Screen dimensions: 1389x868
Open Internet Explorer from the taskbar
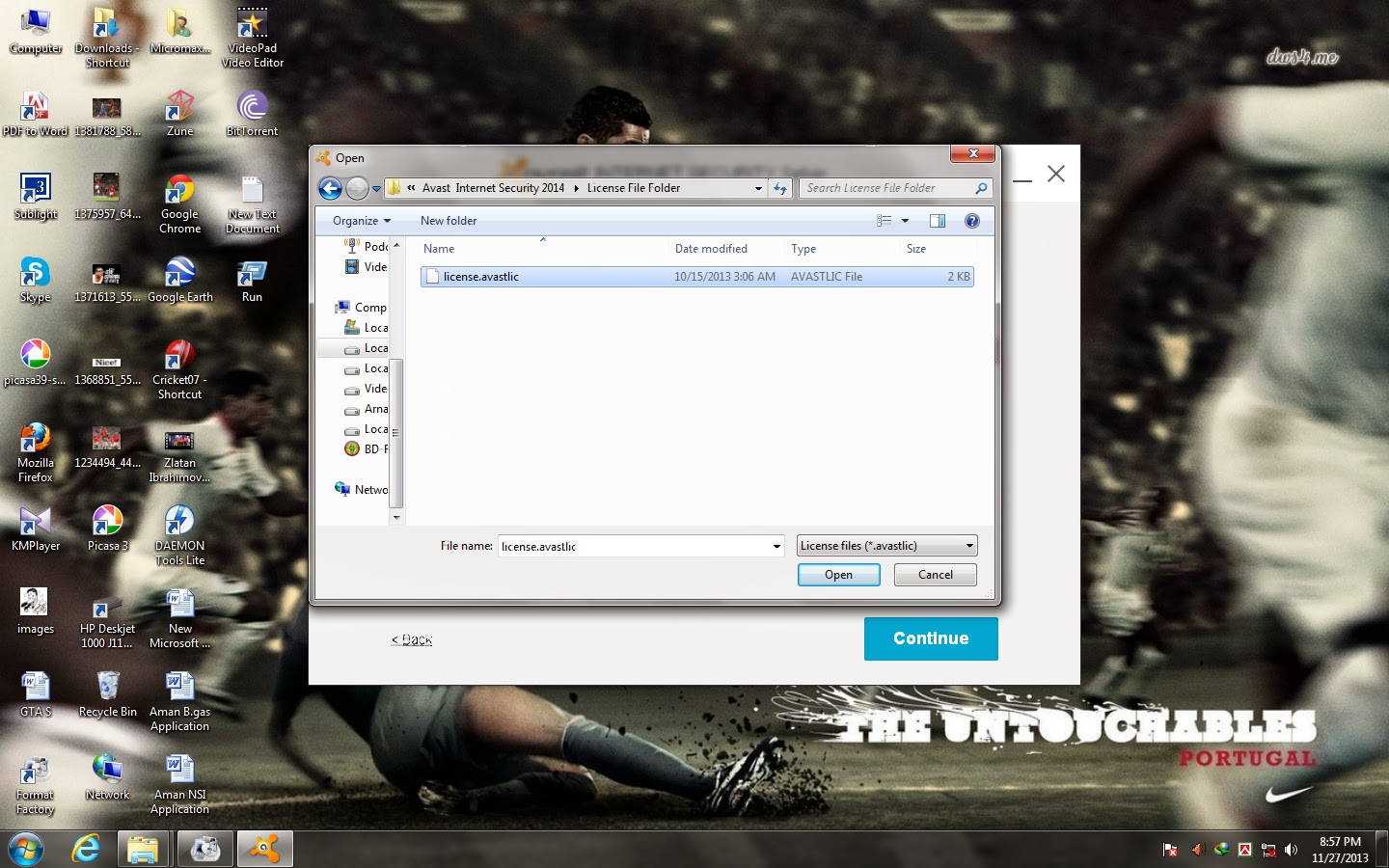87,849
